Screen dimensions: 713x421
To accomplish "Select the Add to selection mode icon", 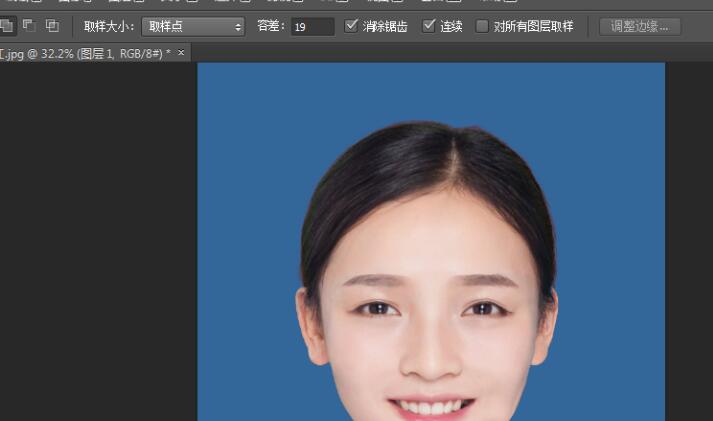I will 6,26.
